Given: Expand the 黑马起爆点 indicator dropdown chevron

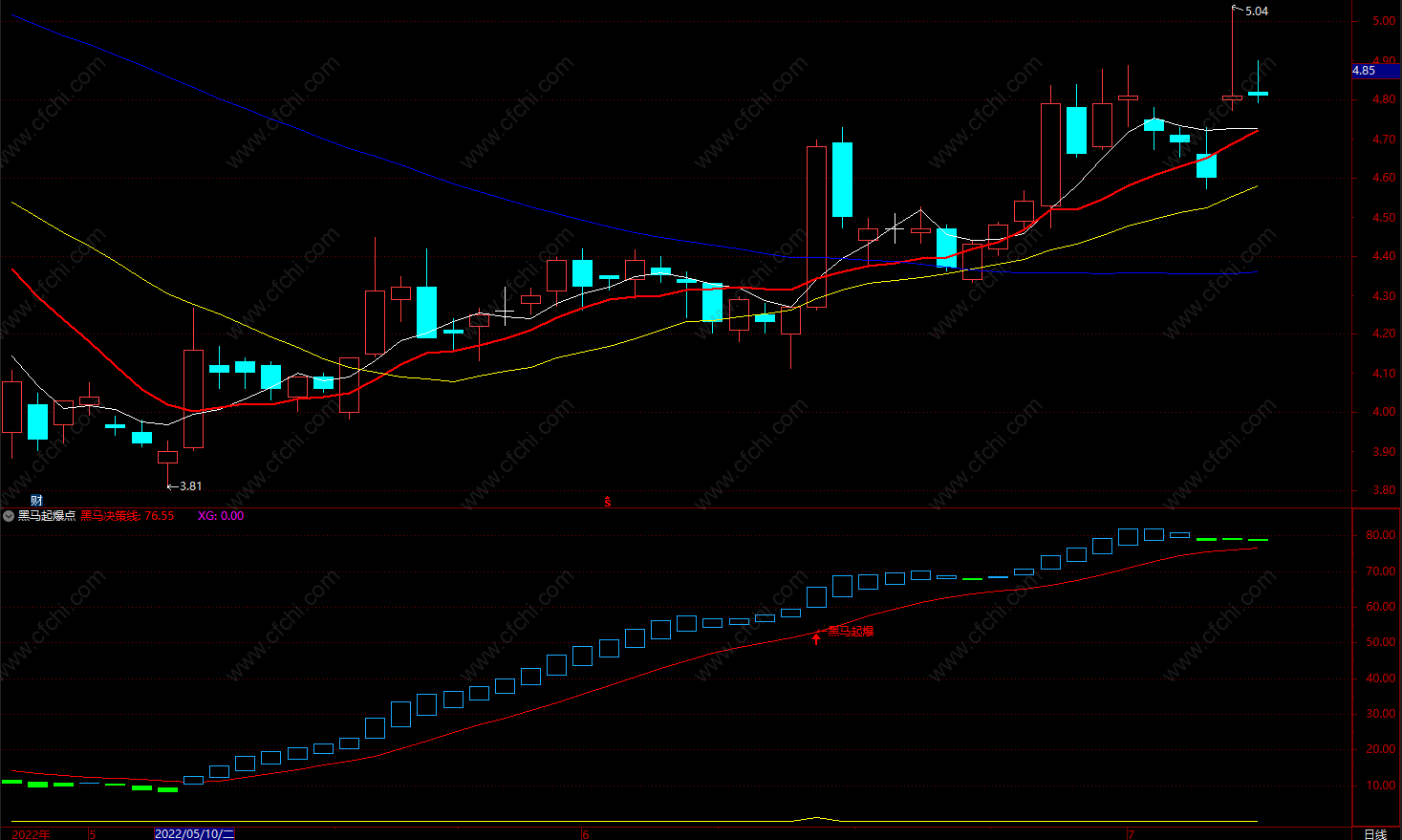Looking at the screenshot, I should (x=9, y=516).
